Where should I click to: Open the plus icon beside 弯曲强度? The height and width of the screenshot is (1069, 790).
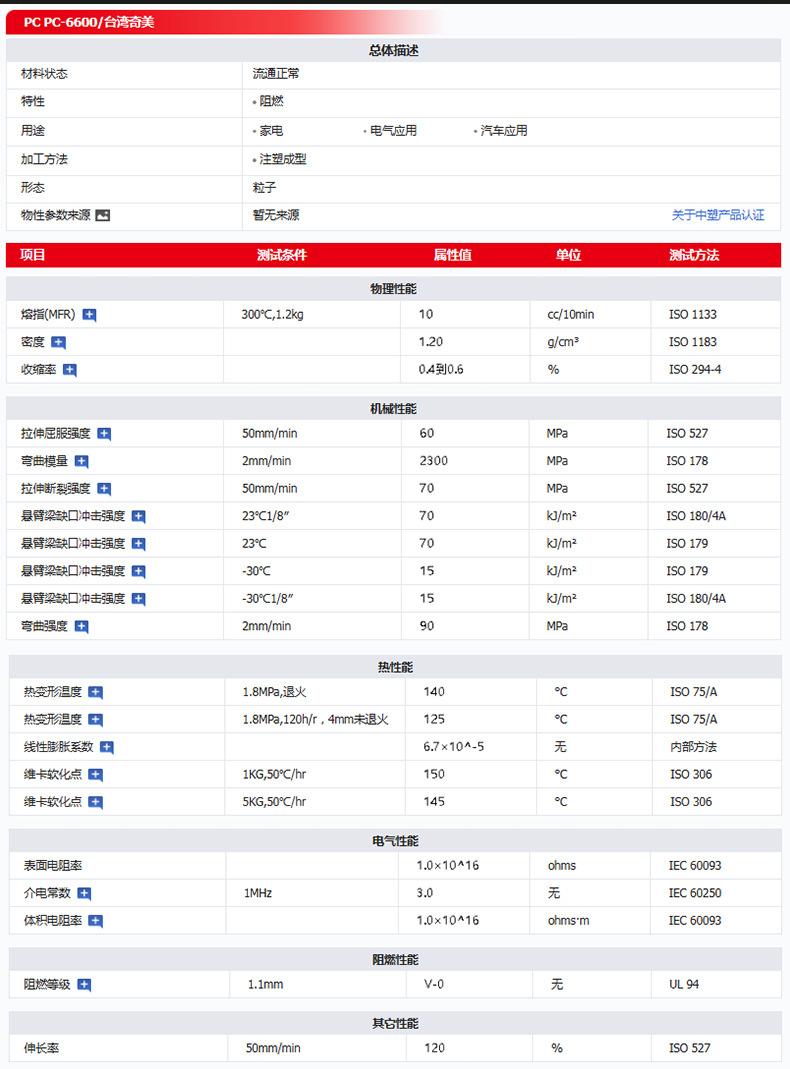[82, 627]
